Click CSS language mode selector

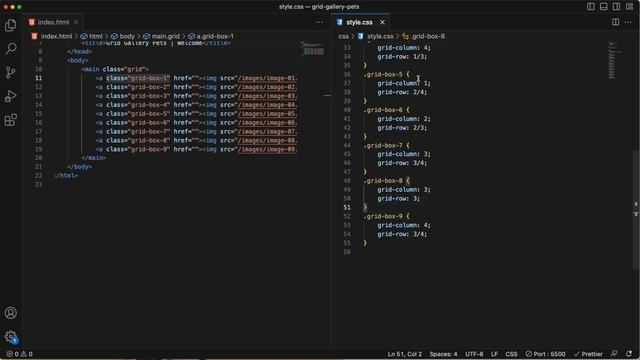511,354
